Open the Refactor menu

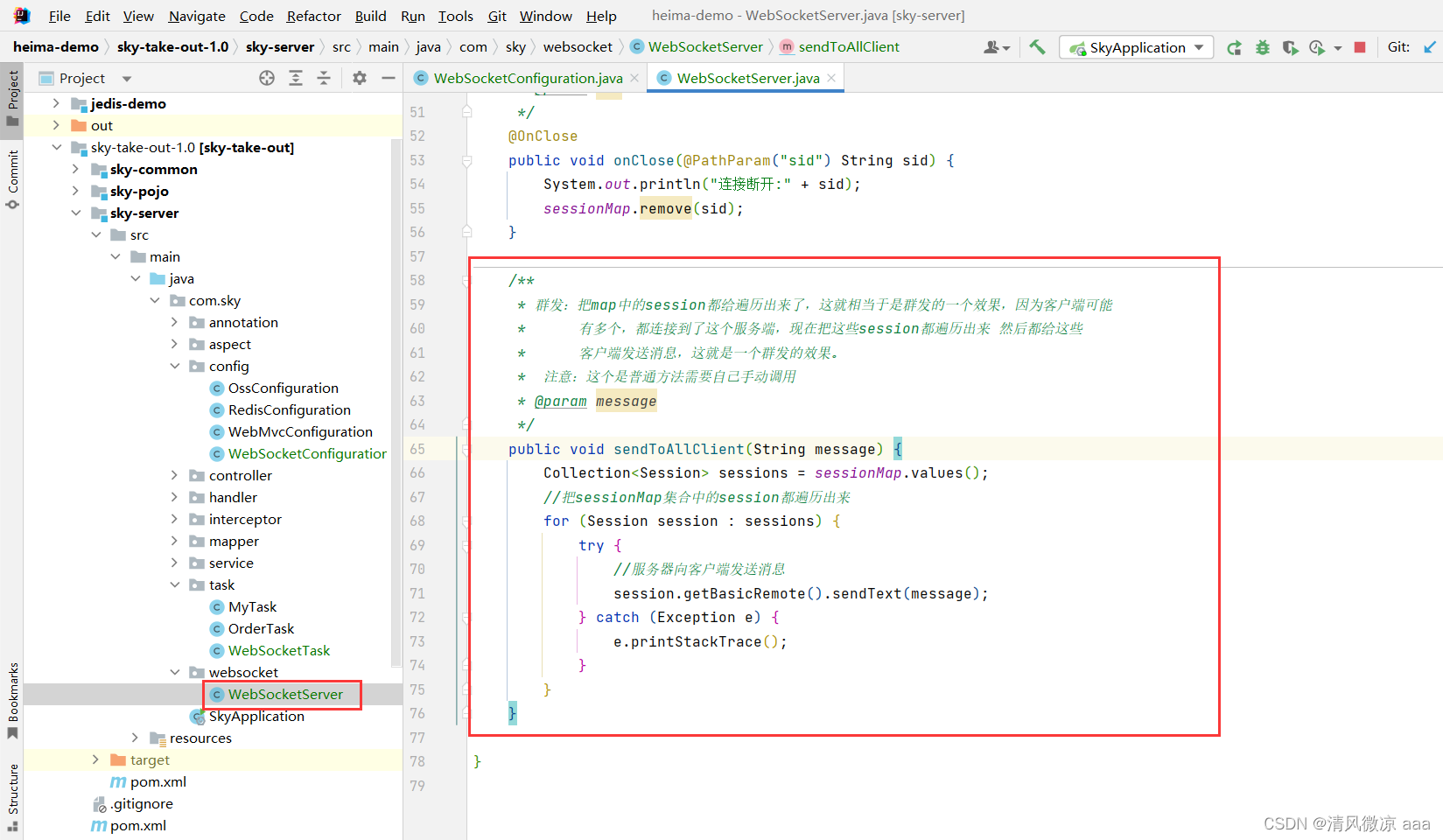(313, 16)
